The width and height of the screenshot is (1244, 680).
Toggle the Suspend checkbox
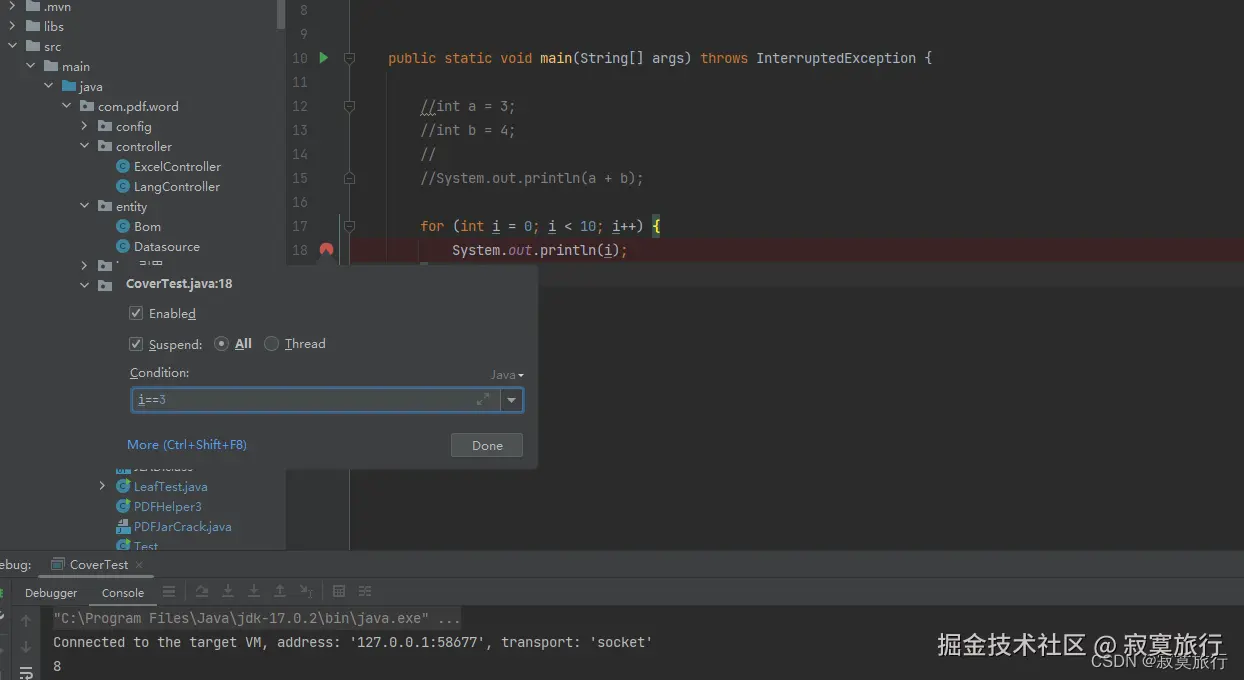tap(136, 344)
